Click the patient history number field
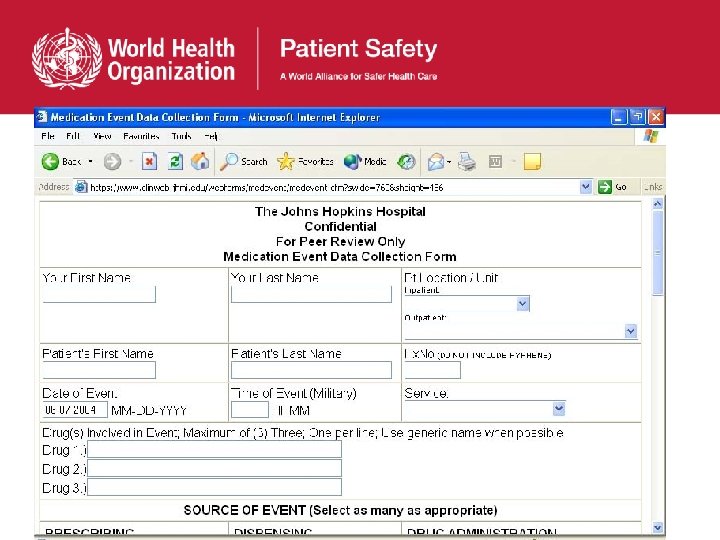This screenshot has height=540, width=720. tap(433, 370)
